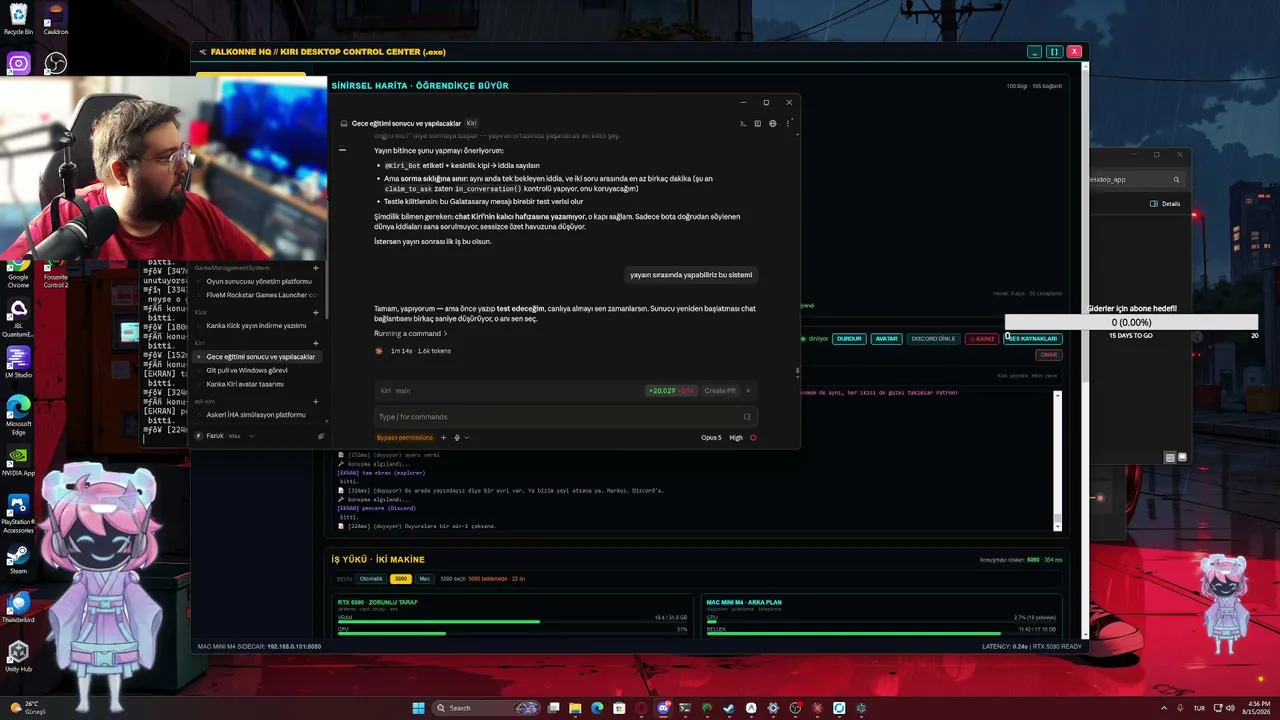Viewport: 1280px width, 720px height.
Task: Select Mac brain mode
Action: pos(425,579)
